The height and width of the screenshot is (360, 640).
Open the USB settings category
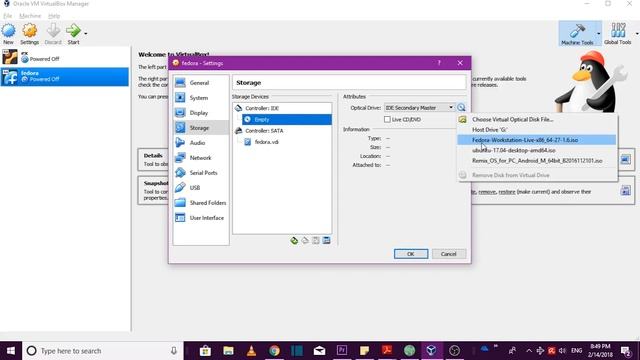[x=200, y=188]
